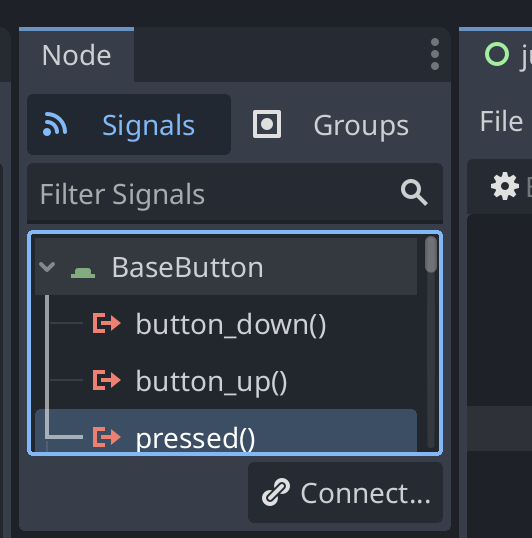
Task: Focus the Filter Signals search field
Action: [x=235, y=194]
